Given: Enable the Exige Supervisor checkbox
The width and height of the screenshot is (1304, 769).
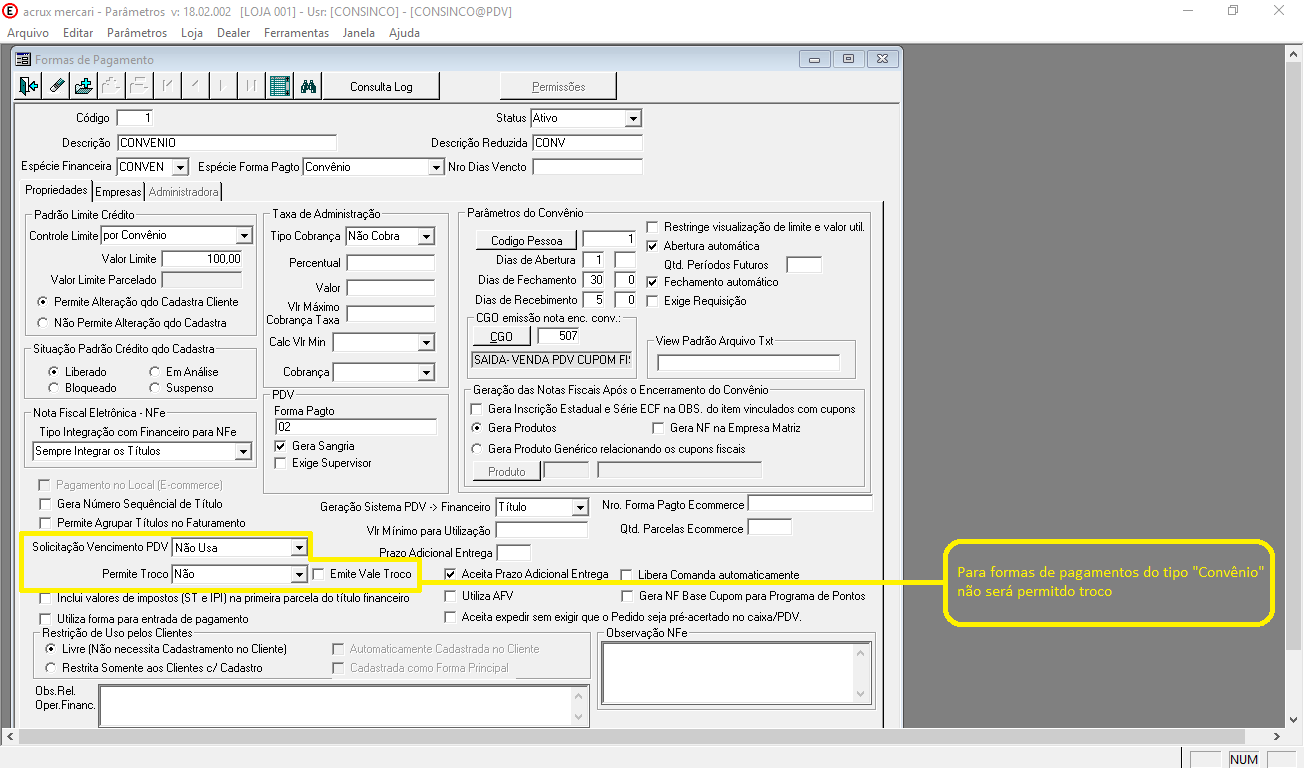Looking at the screenshot, I should click(281, 464).
